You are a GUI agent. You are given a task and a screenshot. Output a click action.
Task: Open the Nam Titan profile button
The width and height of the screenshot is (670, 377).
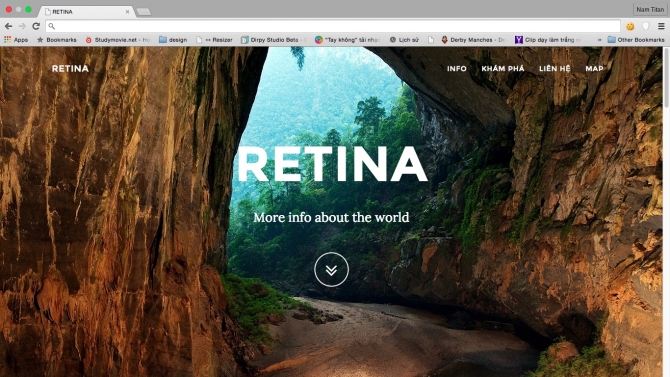click(649, 9)
